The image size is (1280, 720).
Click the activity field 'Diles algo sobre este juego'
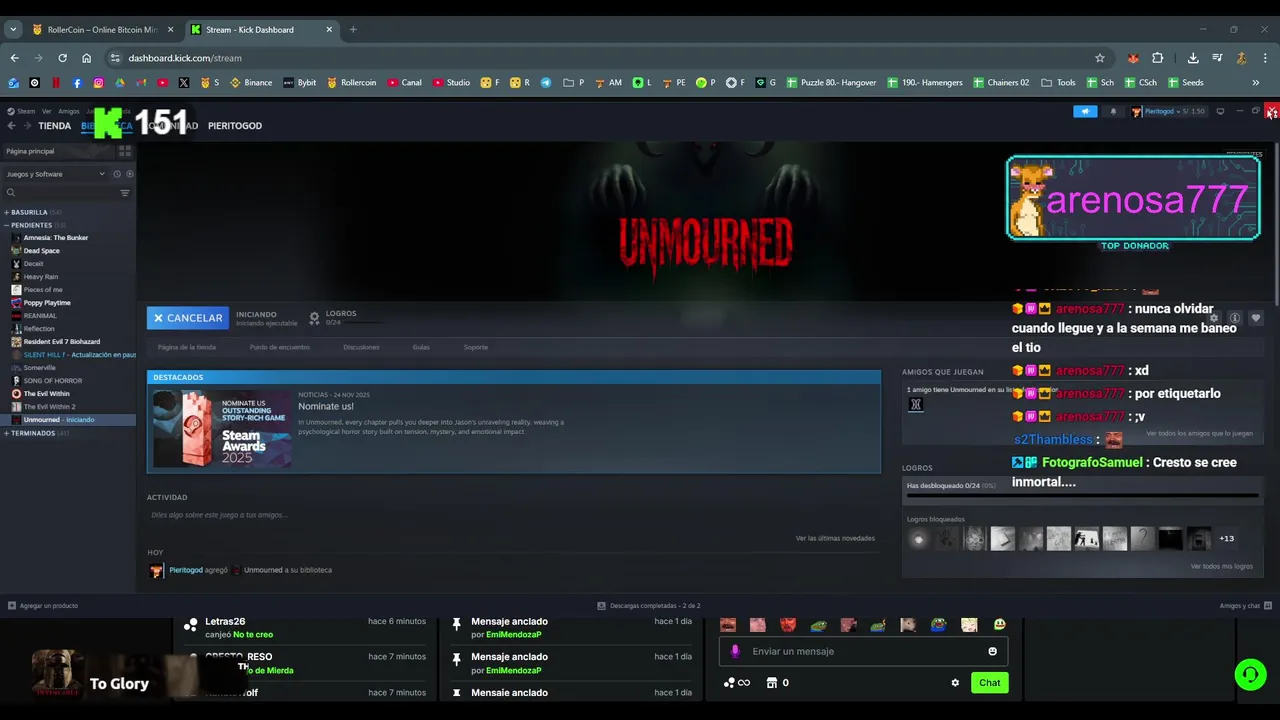[219, 515]
